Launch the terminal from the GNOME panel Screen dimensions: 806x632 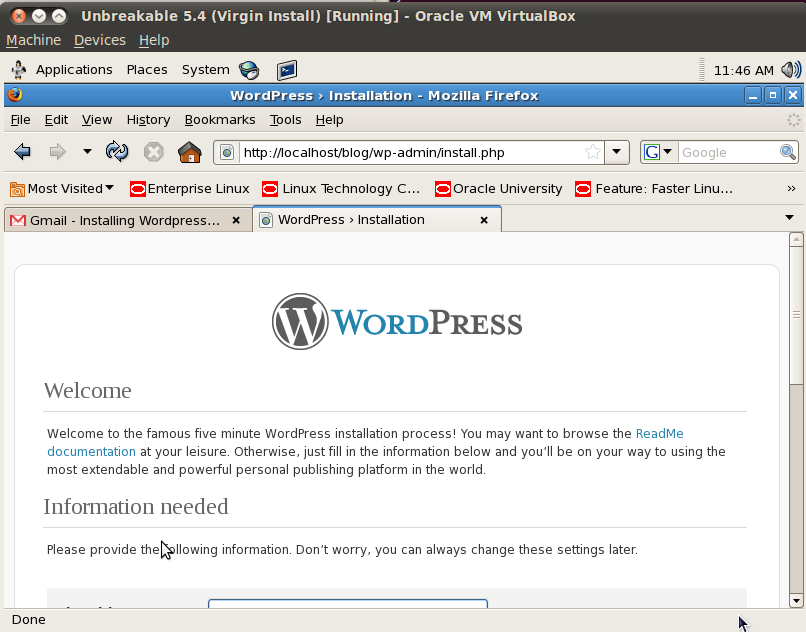click(x=287, y=70)
